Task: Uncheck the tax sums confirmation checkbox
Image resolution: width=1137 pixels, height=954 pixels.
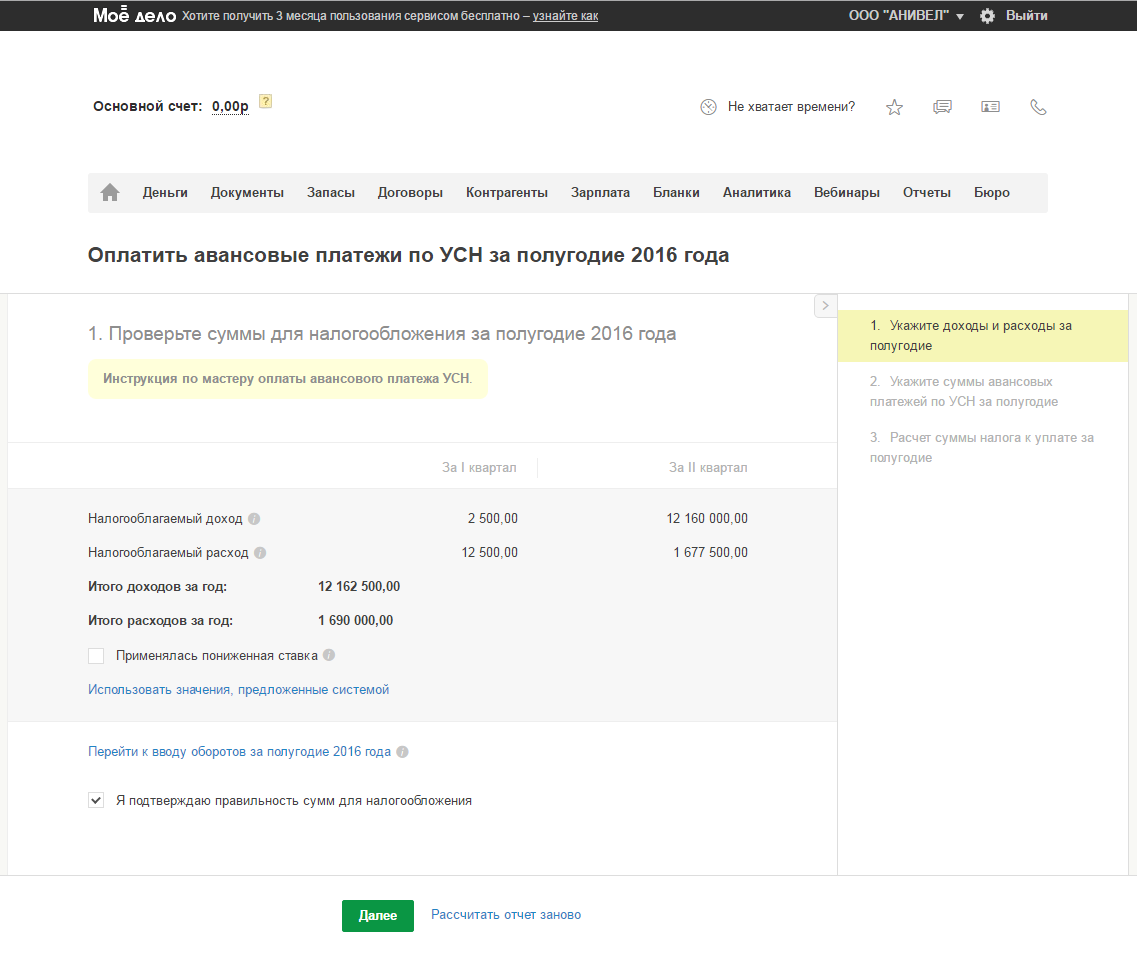Action: pos(96,801)
